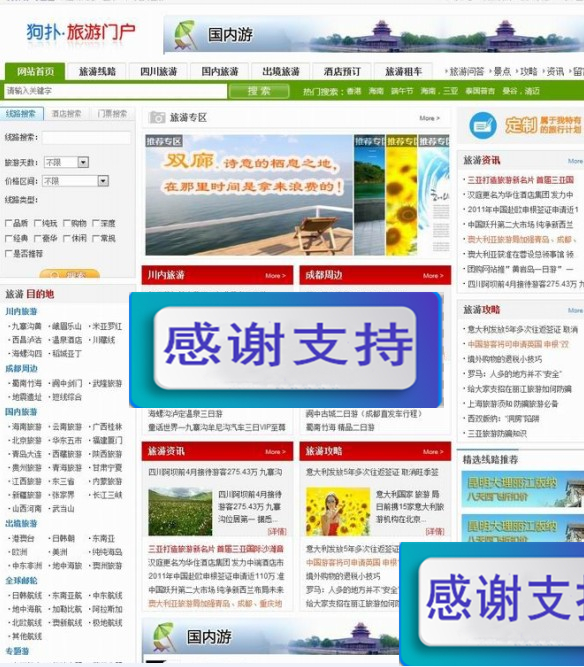Click More in 旅游专区 header

click(x=429, y=118)
